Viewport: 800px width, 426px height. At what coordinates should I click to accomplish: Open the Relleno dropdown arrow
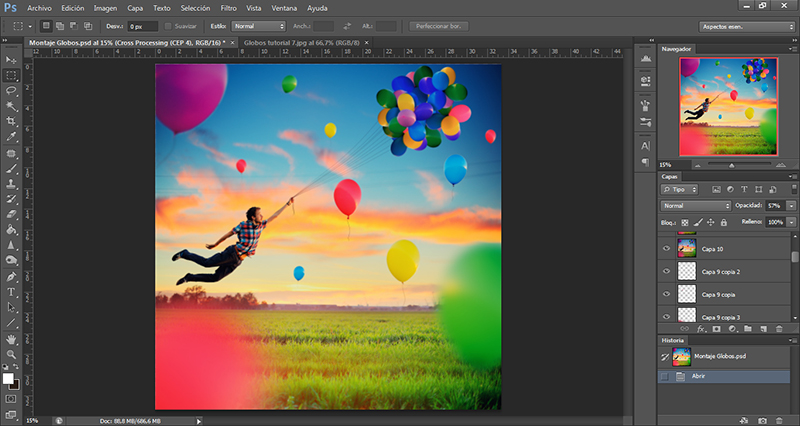pyautogui.click(x=791, y=222)
